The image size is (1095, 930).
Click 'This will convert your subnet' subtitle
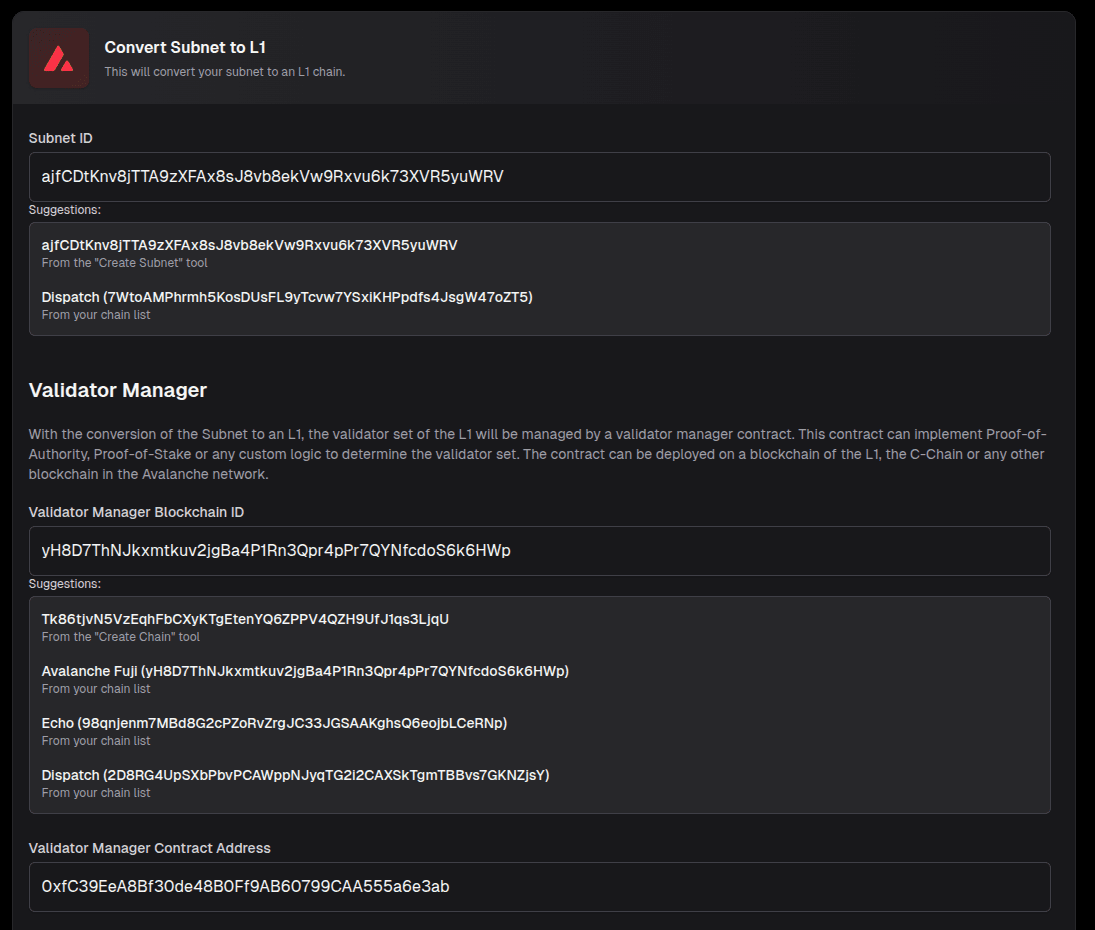click(225, 72)
